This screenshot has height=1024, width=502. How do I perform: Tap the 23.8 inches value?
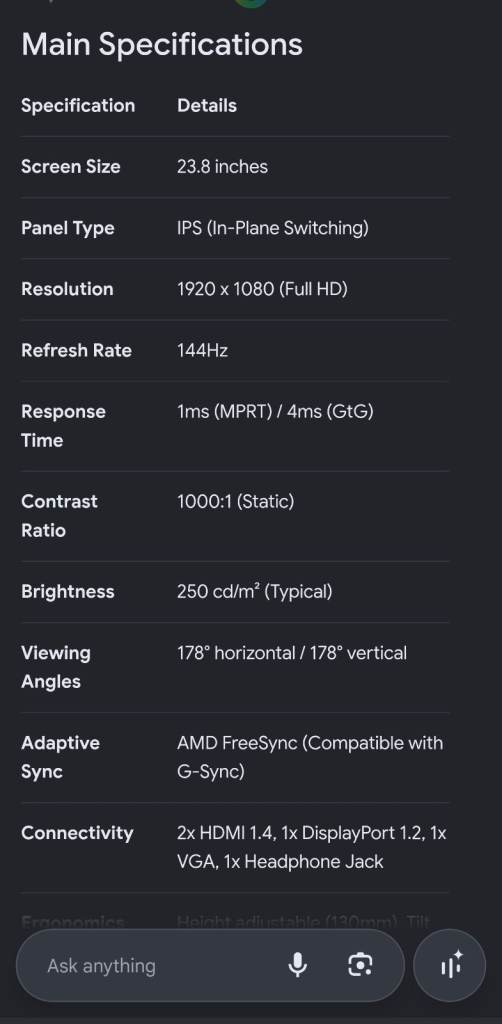(x=222, y=167)
